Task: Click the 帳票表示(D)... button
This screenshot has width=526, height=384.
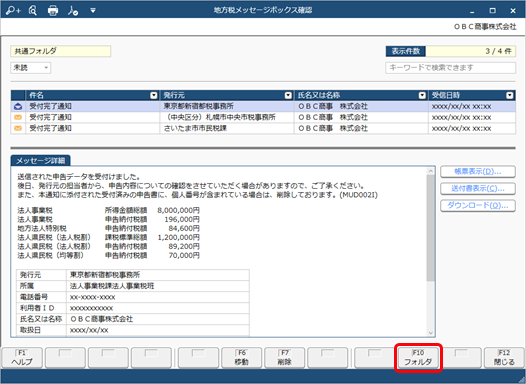Action: point(478,171)
